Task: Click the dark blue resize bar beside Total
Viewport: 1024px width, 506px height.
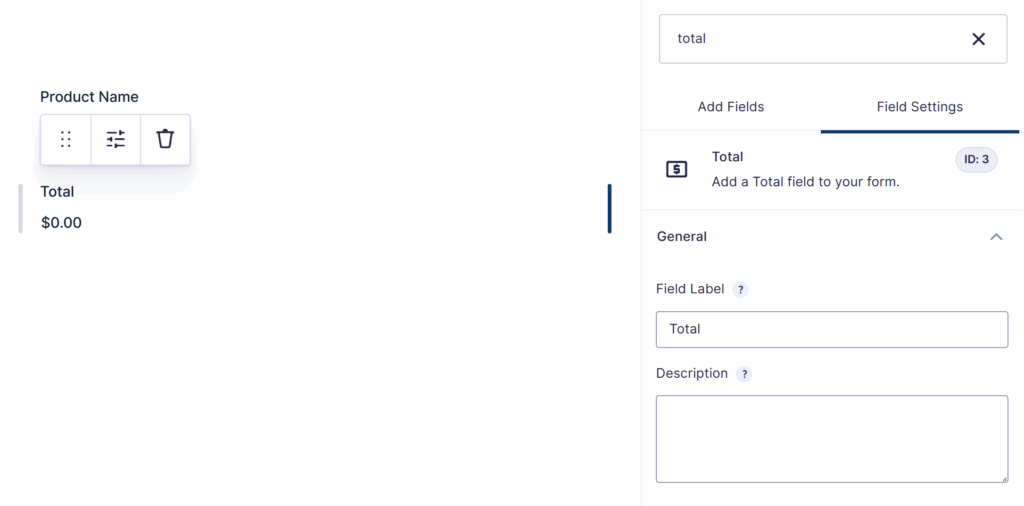Action: tap(609, 208)
